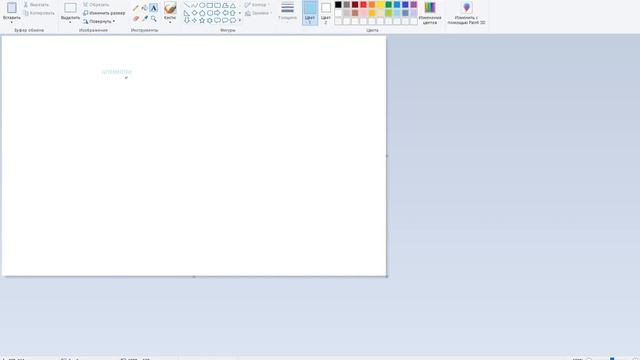Select Цвет 2 background color box
Screen dimensions: 640x360
coord(326,13)
